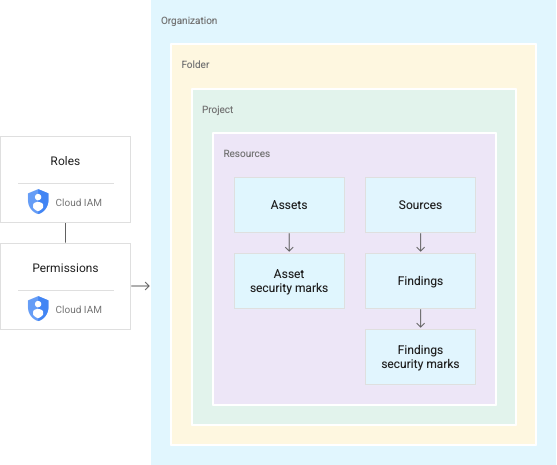Select the Assets box
Screen dimensions: 557x465
289,205
